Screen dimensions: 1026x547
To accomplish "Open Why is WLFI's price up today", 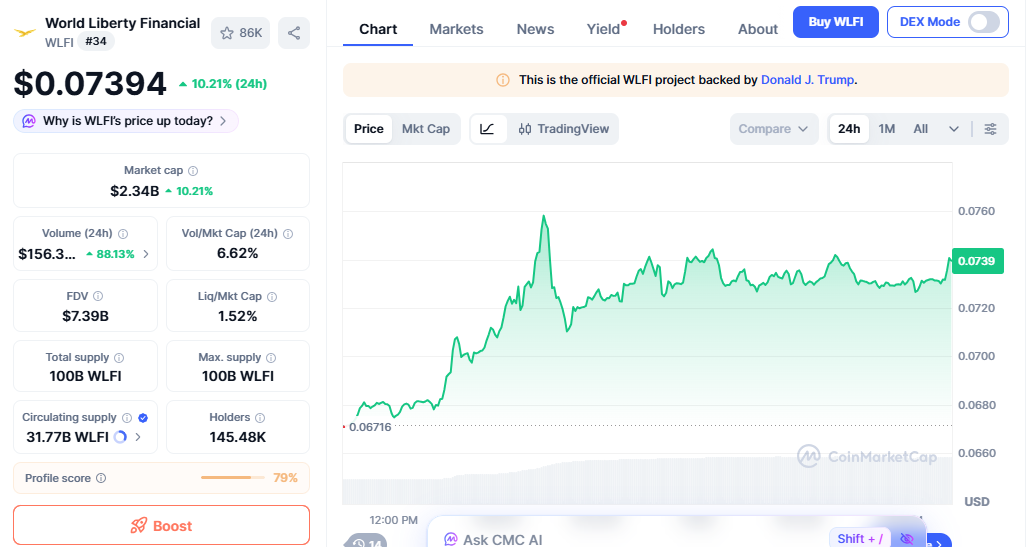I will coord(126,121).
